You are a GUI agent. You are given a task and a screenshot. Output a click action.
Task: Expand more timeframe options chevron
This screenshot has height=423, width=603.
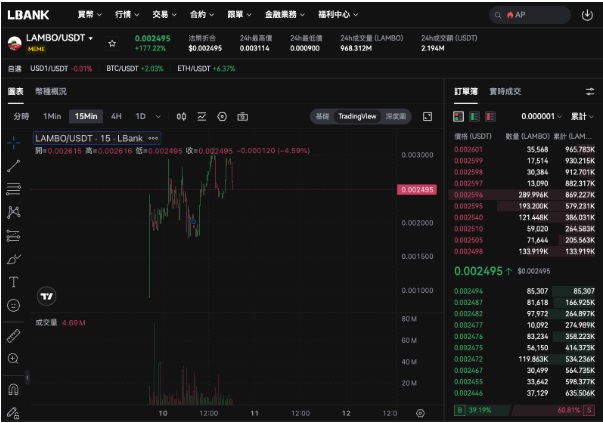coord(158,117)
